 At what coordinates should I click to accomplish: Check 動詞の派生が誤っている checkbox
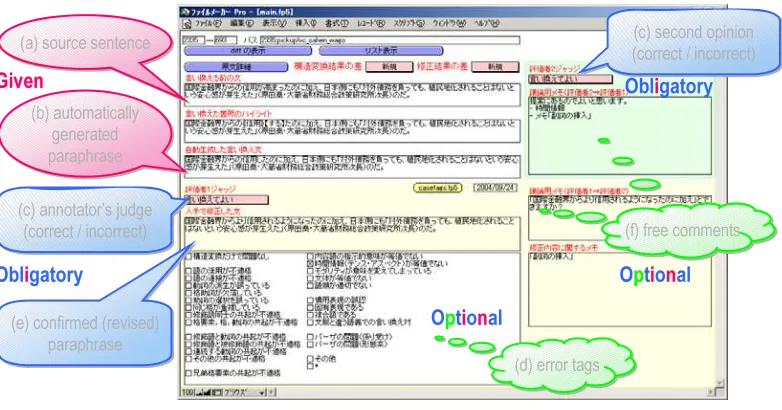[x=189, y=285]
